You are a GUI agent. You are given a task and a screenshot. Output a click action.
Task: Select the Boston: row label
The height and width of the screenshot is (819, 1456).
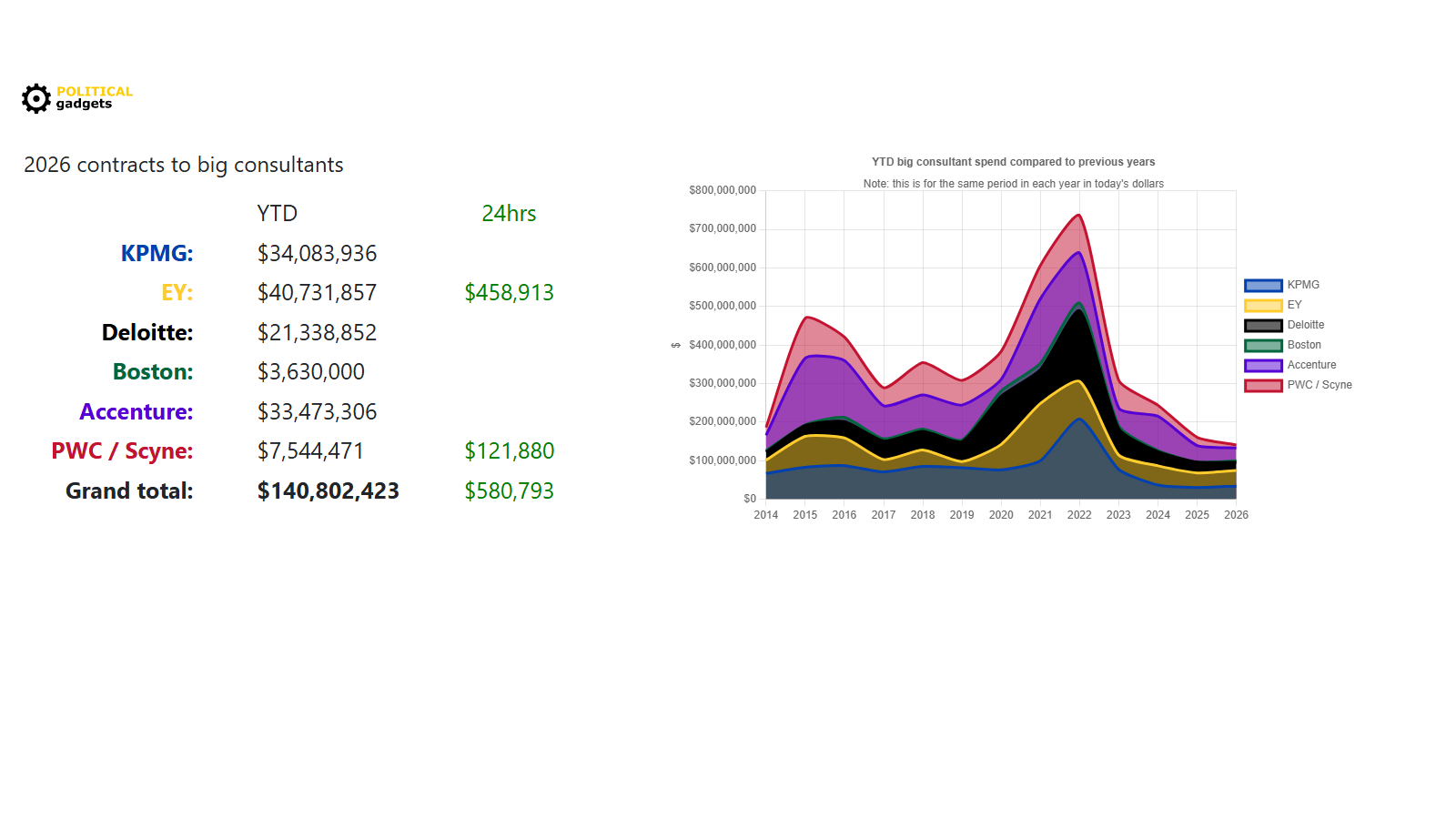tap(153, 371)
